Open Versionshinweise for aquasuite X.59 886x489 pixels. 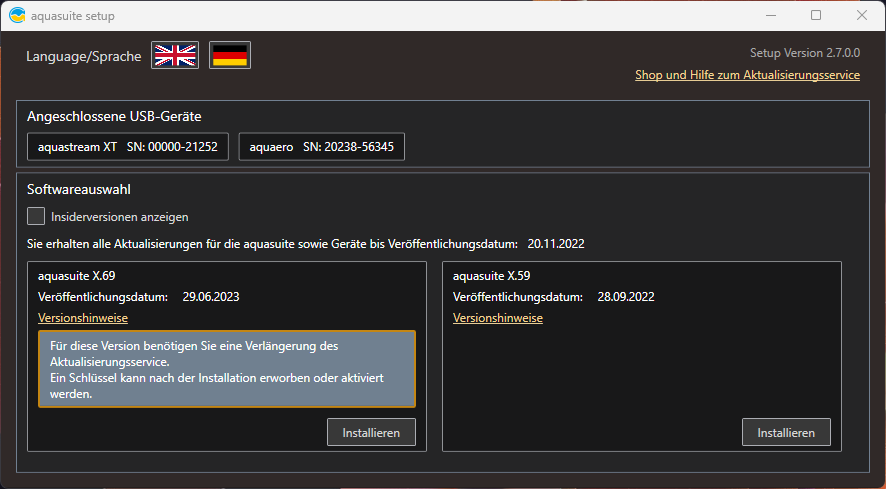click(498, 318)
